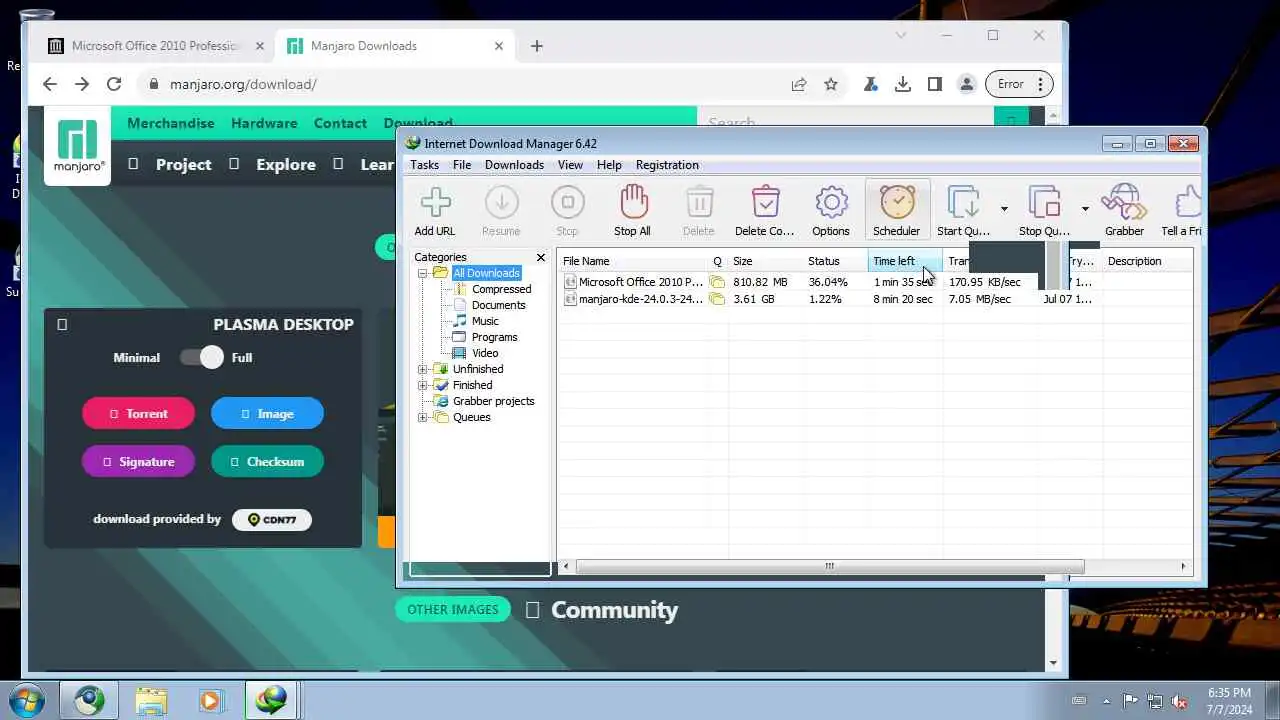Select the Compressed category
1280x720 pixels.
click(501, 289)
